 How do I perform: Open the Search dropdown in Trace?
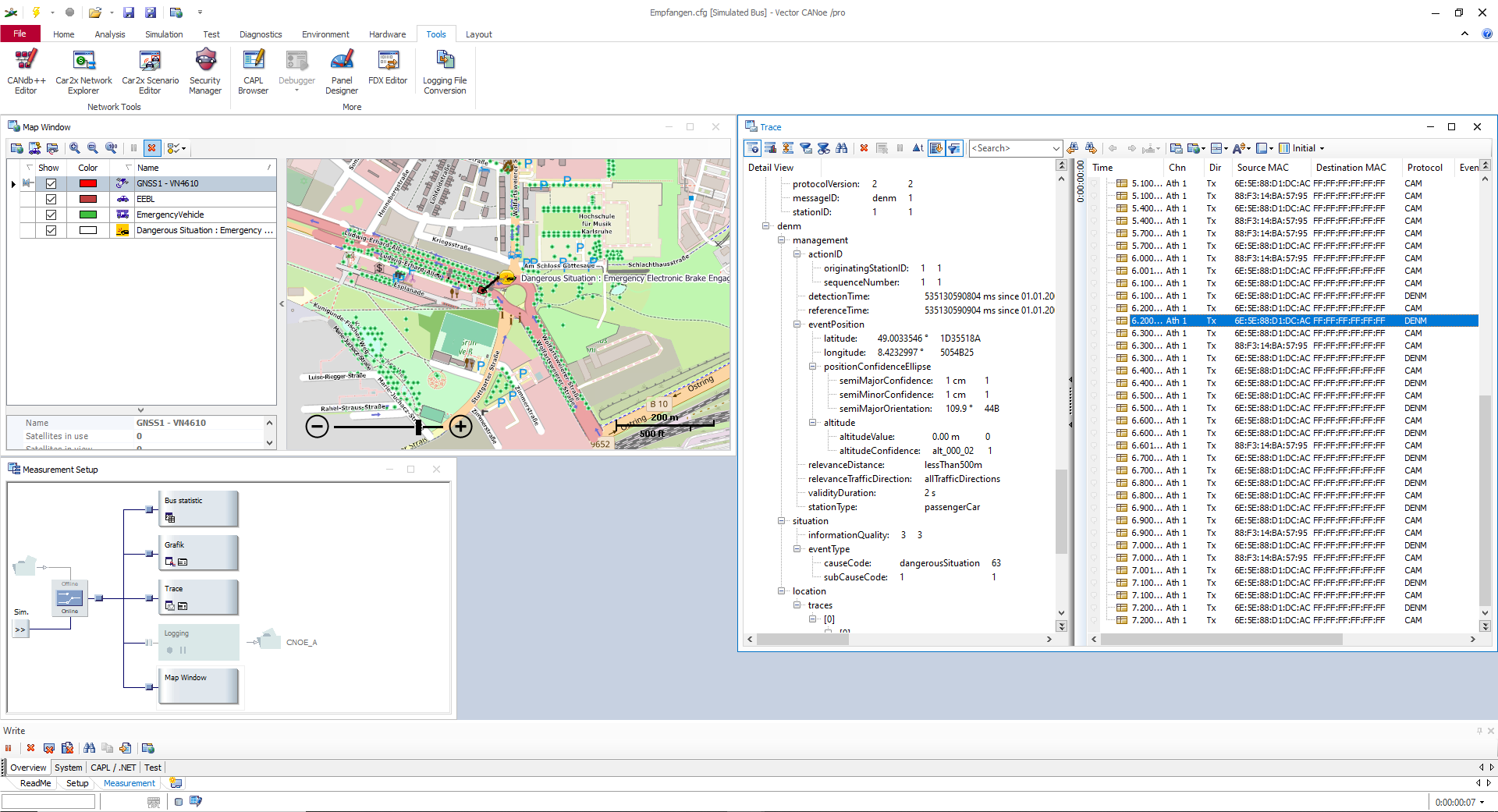coord(1056,148)
